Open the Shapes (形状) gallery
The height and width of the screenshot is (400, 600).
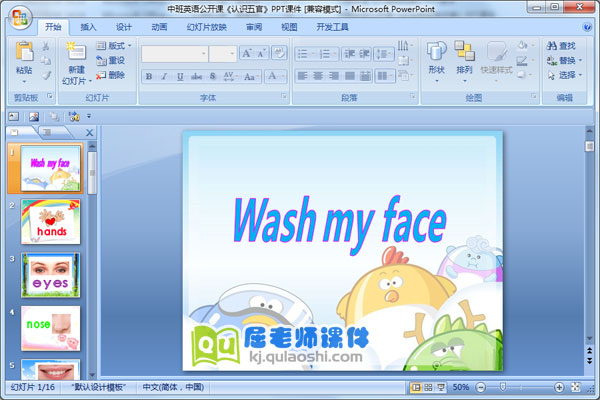coord(436,58)
